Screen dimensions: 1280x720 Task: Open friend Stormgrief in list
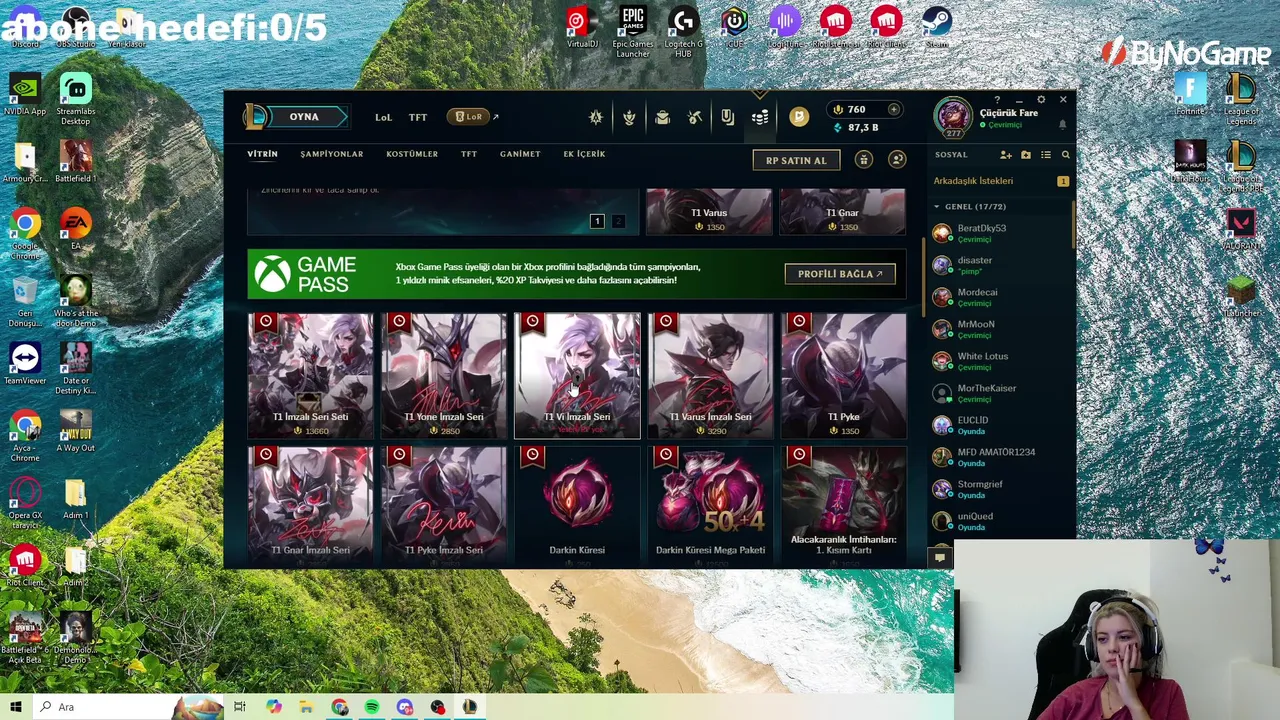(1001, 489)
